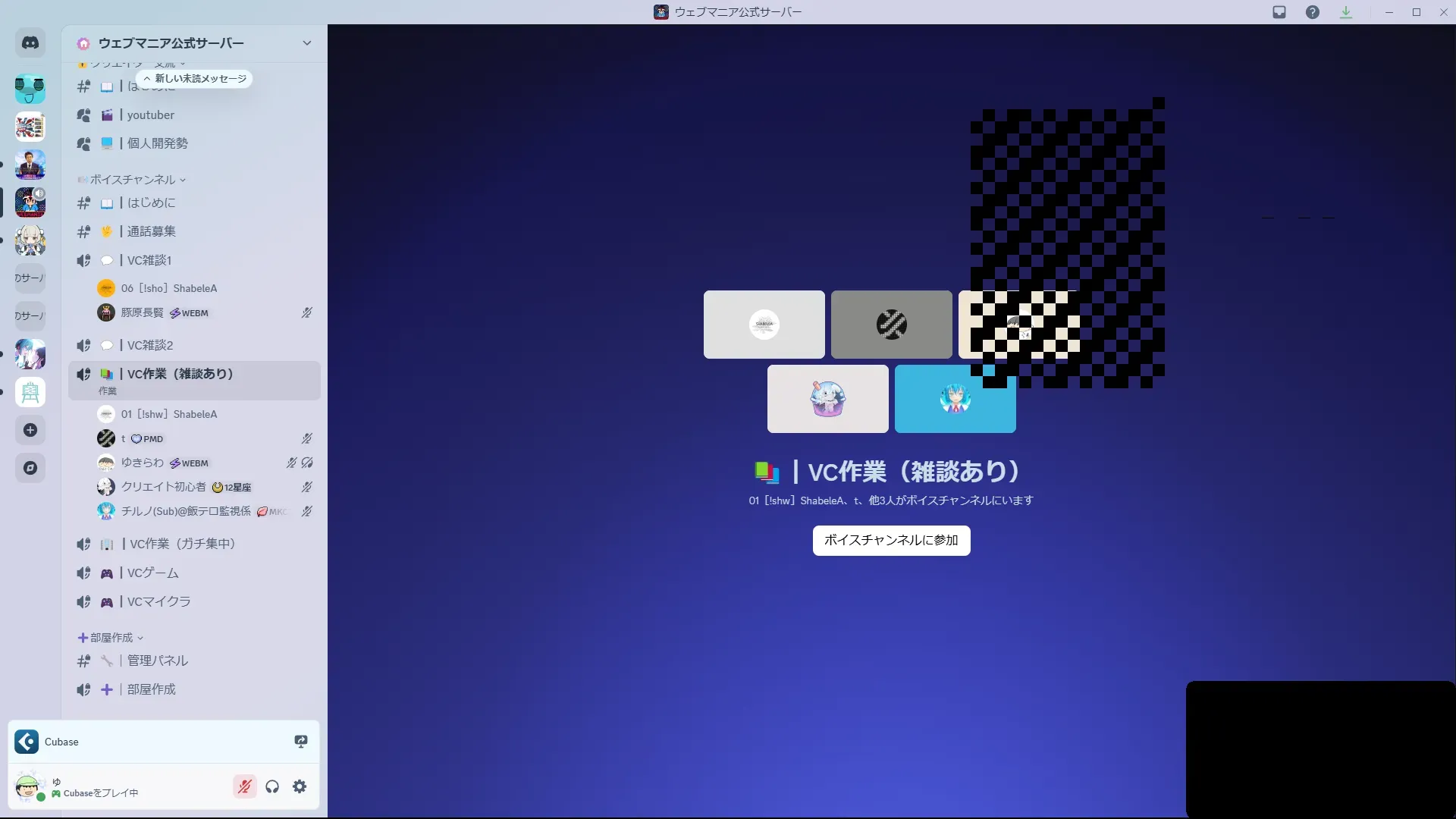1456x819 pixels.
Task: Click the add a server plus icon
Action: [x=30, y=430]
